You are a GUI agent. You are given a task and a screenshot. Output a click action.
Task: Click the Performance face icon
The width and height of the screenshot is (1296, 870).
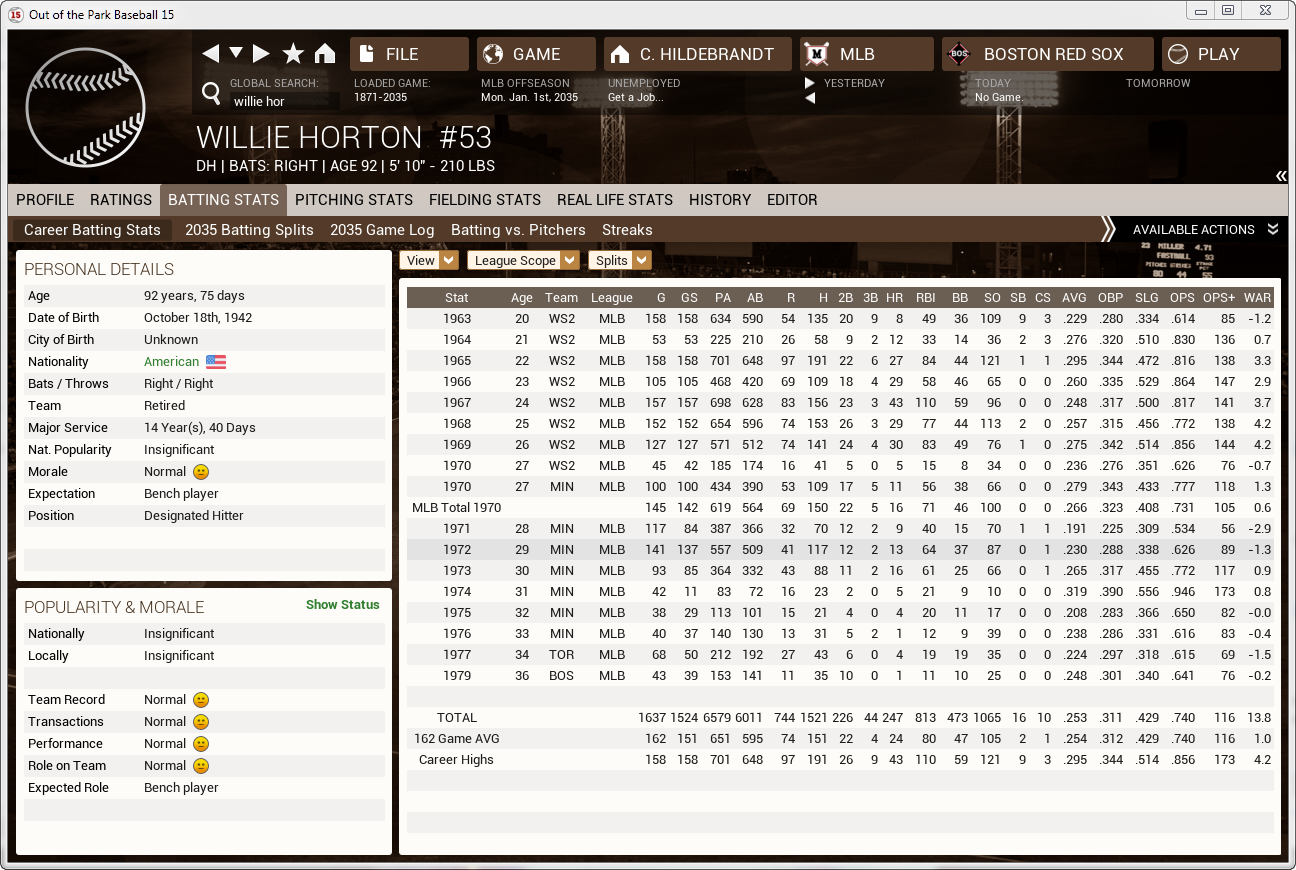[x=200, y=744]
